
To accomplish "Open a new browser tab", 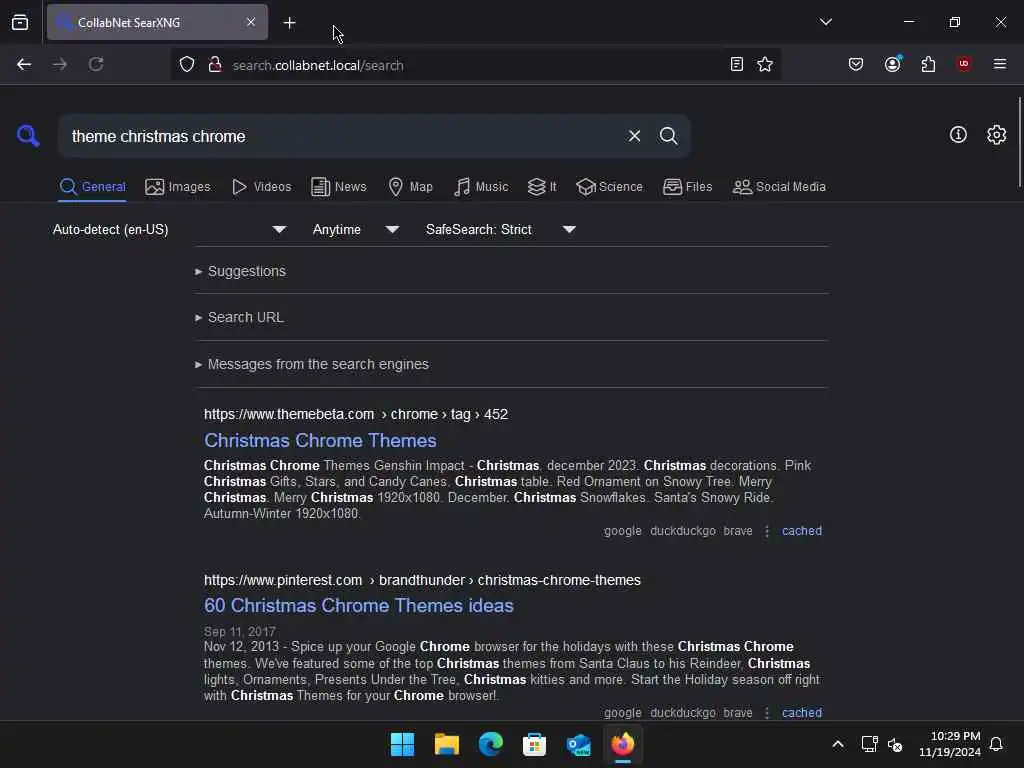I will point(289,23).
